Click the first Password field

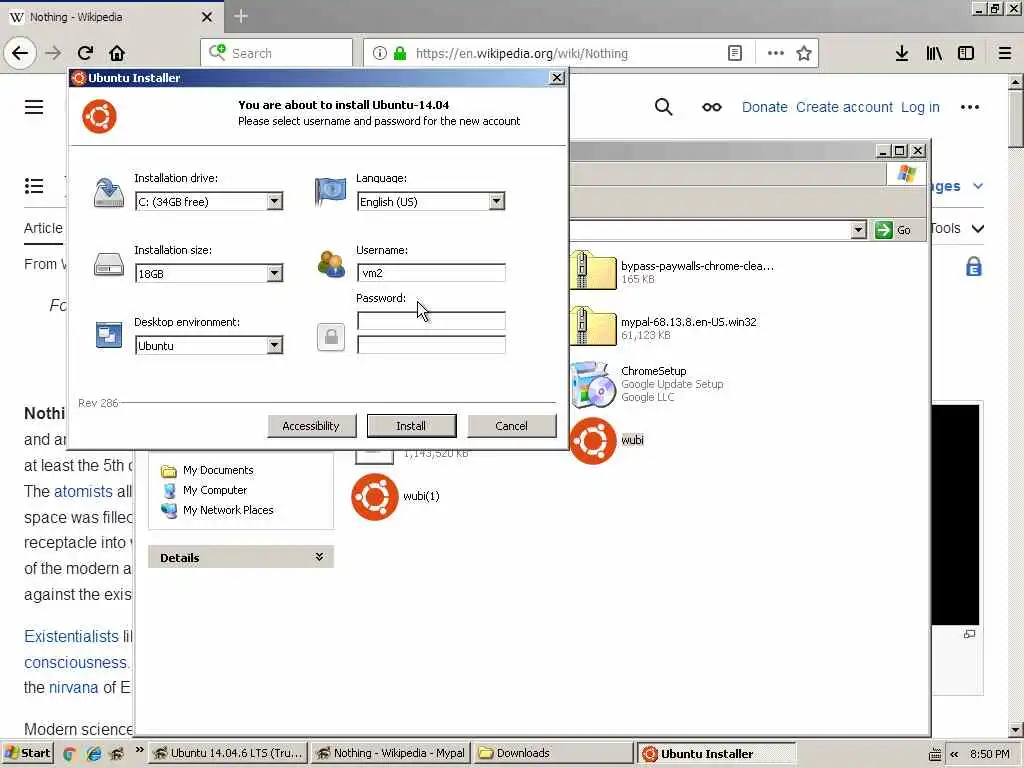431,320
